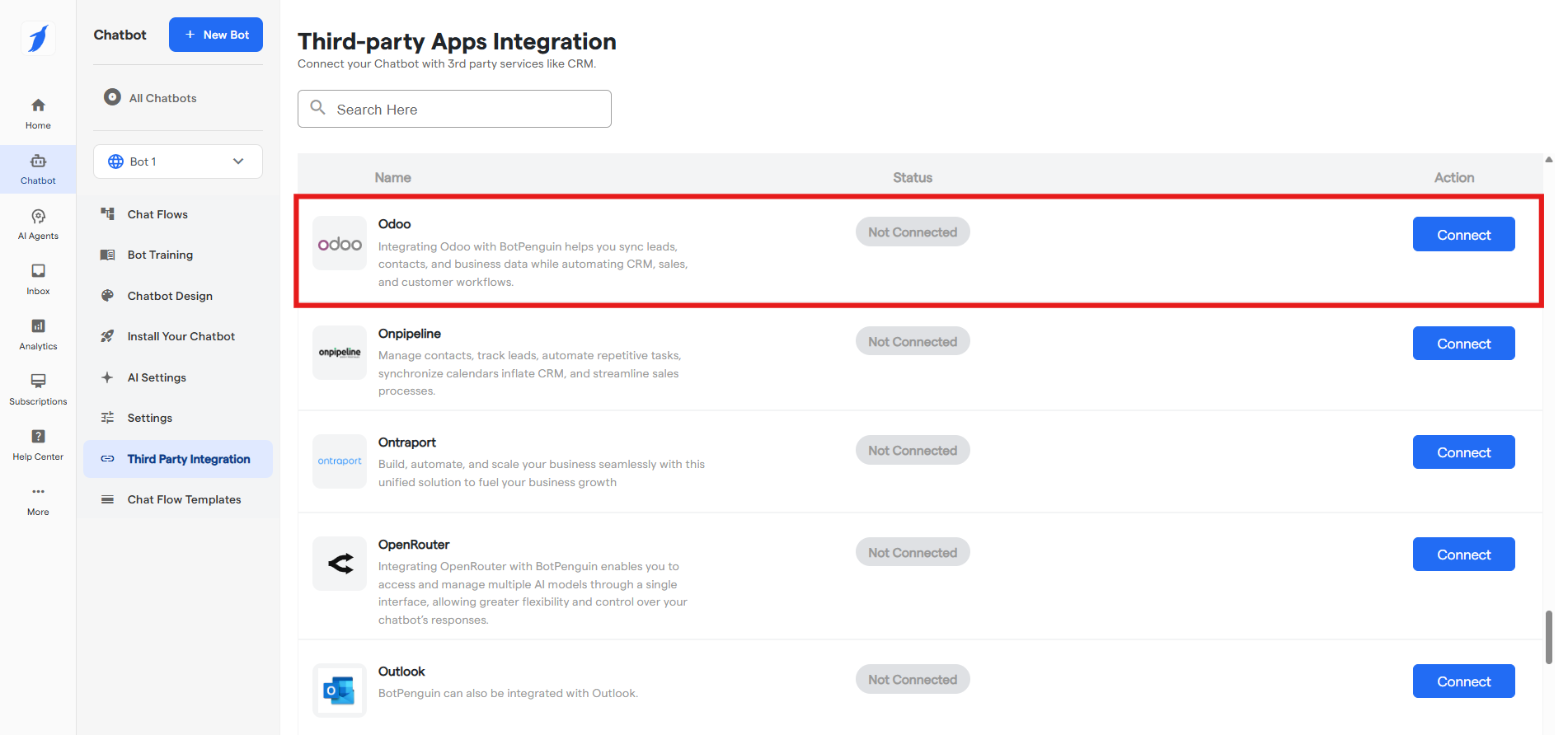The height and width of the screenshot is (735, 1568).
Task: Click the Onpipeline logo thumbnail
Action: [x=340, y=353]
